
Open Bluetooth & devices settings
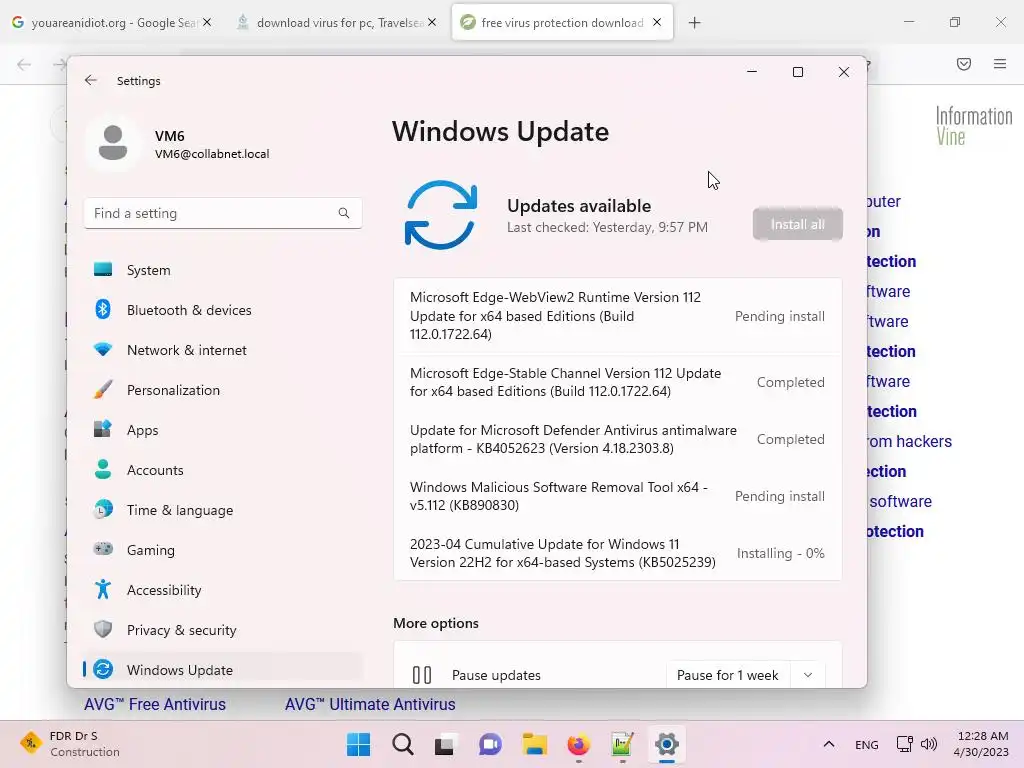tap(223, 310)
